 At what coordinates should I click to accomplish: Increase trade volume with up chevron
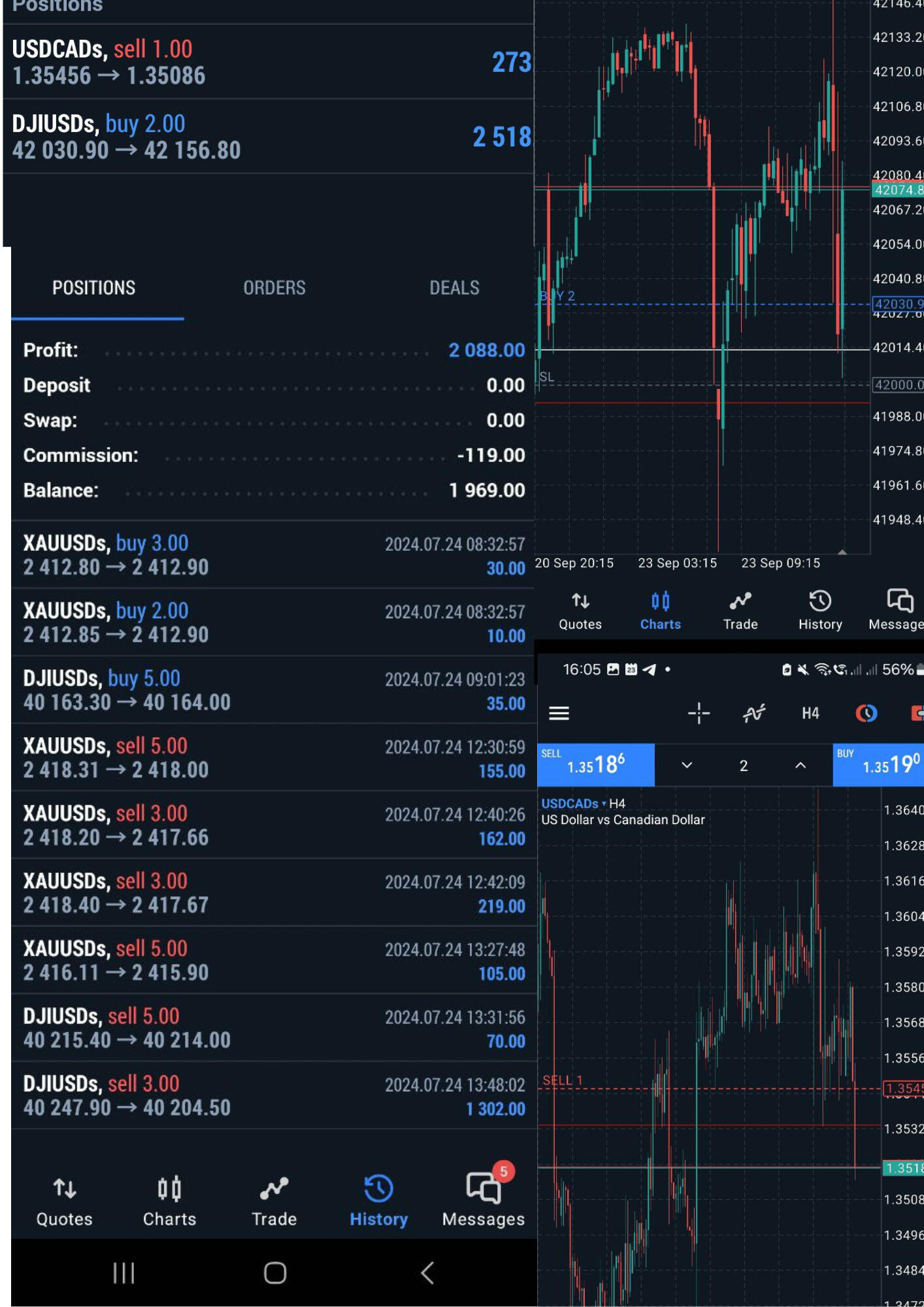[800, 765]
